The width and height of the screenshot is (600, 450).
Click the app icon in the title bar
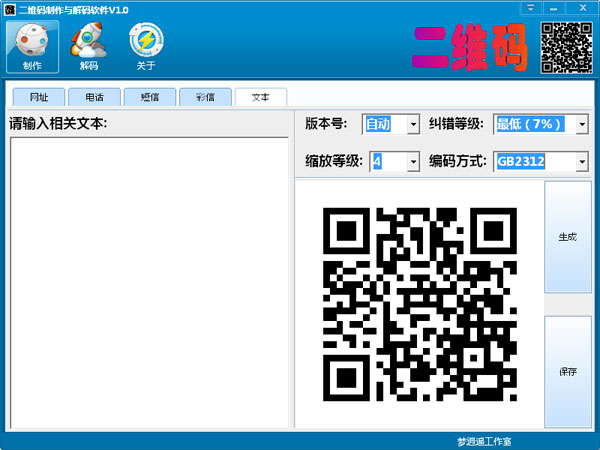tap(9, 10)
